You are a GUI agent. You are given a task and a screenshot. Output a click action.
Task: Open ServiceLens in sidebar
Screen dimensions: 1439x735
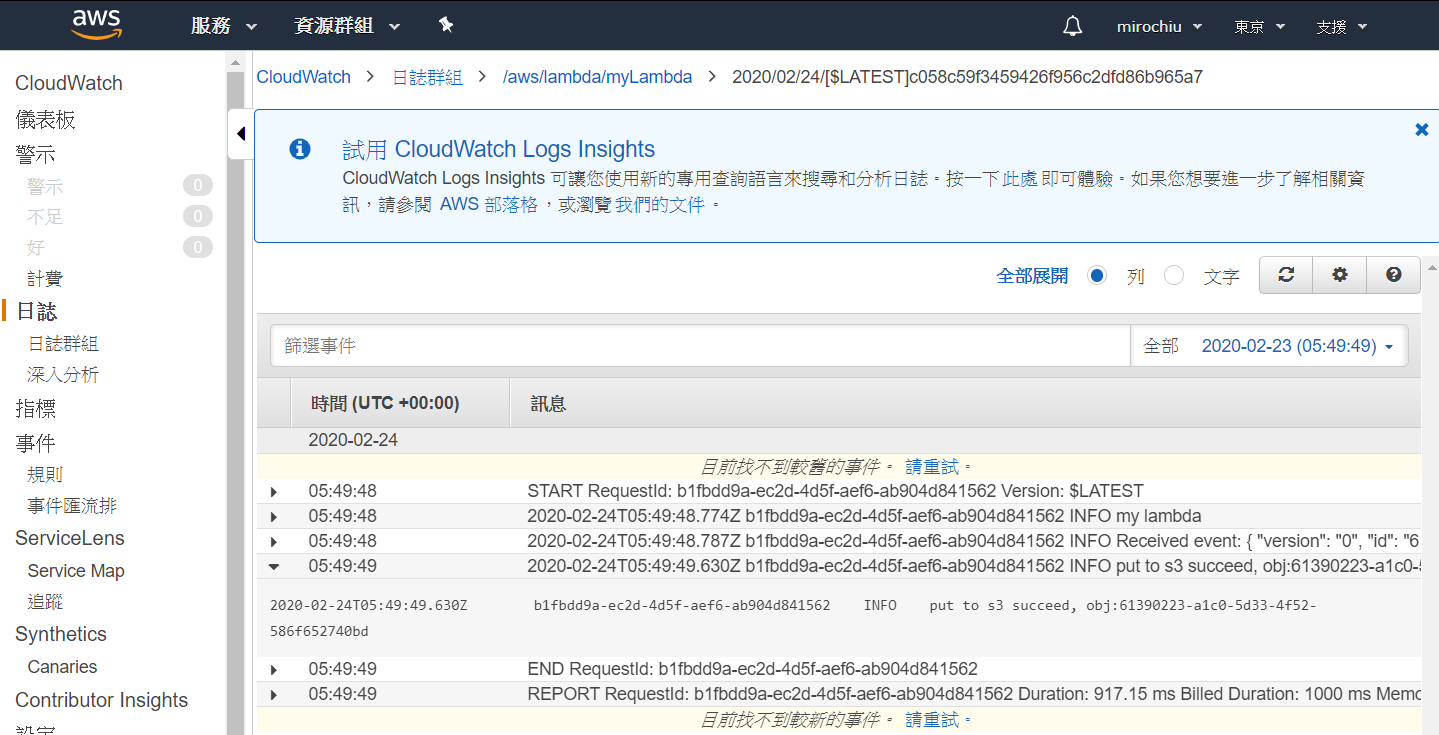(70, 538)
